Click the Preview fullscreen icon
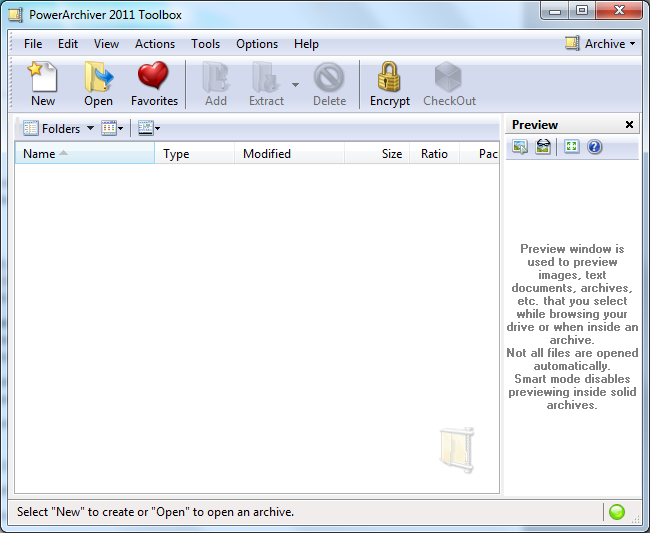This screenshot has width=650, height=533. [572, 146]
